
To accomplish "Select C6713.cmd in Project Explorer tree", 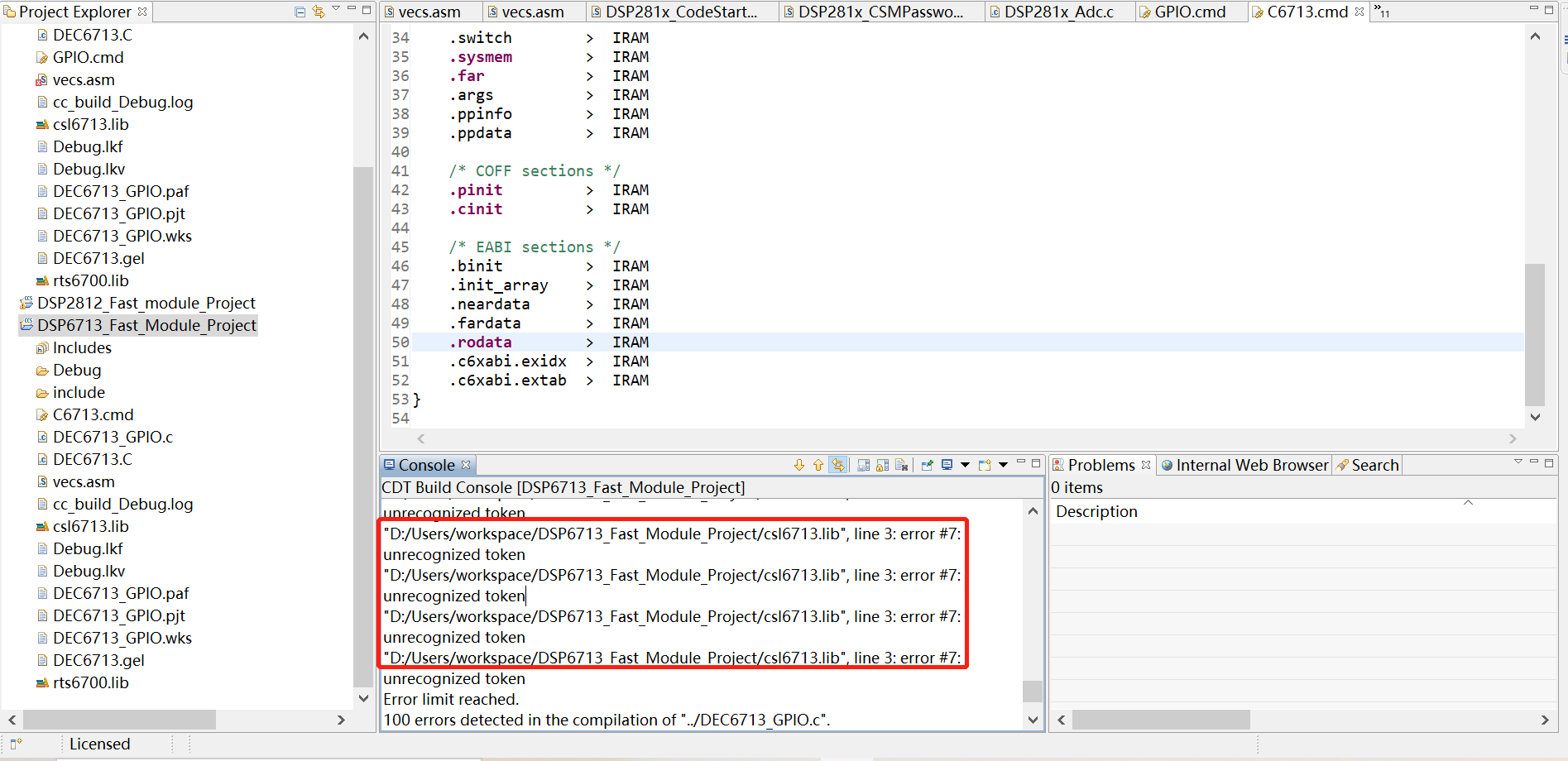I will pyautogui.click(x=93, y=414).
